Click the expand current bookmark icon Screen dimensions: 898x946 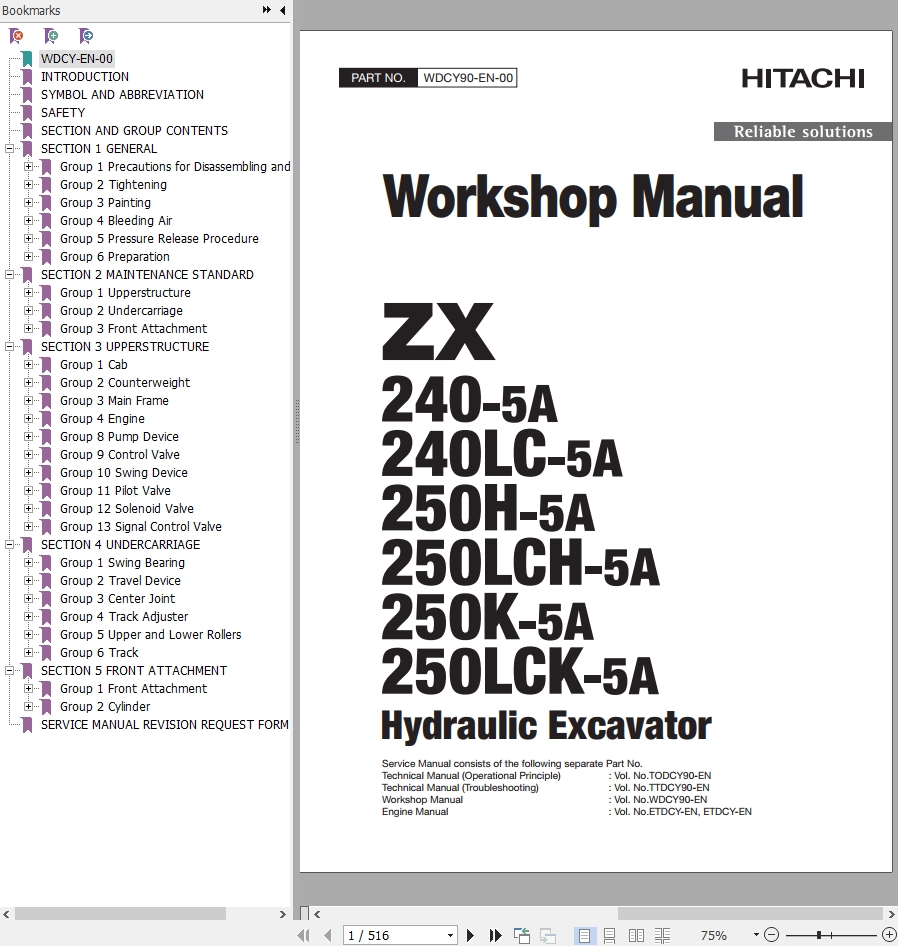coord(51,36)
